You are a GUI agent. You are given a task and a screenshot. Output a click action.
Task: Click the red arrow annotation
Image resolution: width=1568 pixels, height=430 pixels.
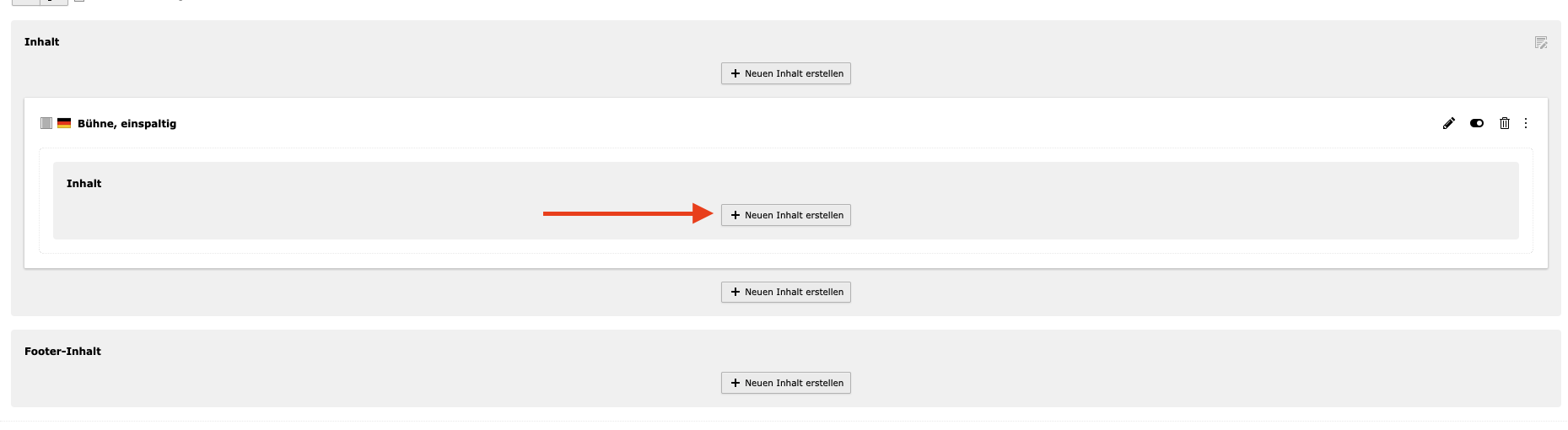[x=628, y=213]
